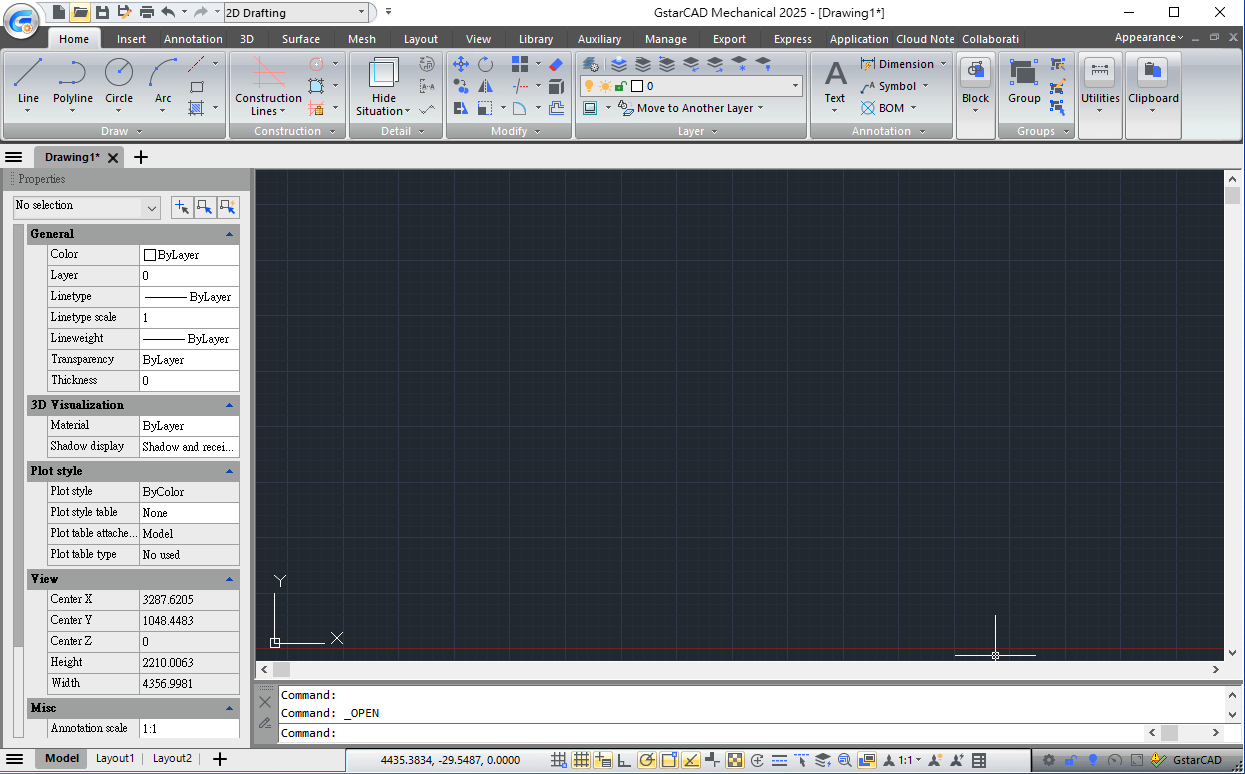Click Move to Another Layer button
1245x774 pixels.
click(x=690, y=108)
